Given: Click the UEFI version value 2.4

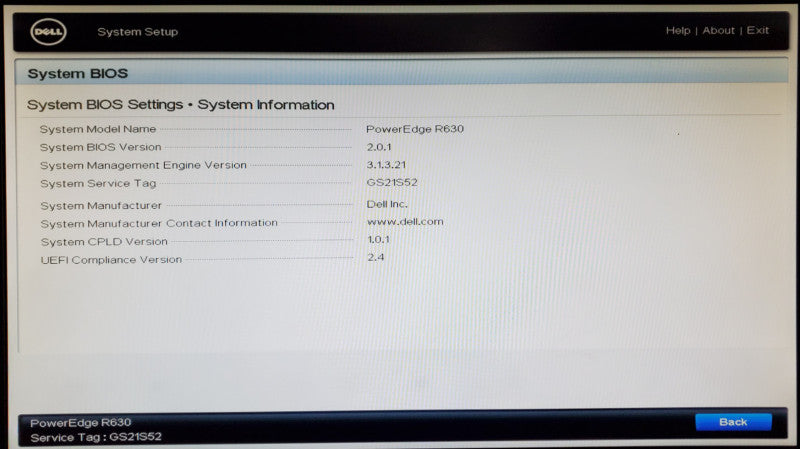Looking at the screenshot, I should tap(376, 257).
